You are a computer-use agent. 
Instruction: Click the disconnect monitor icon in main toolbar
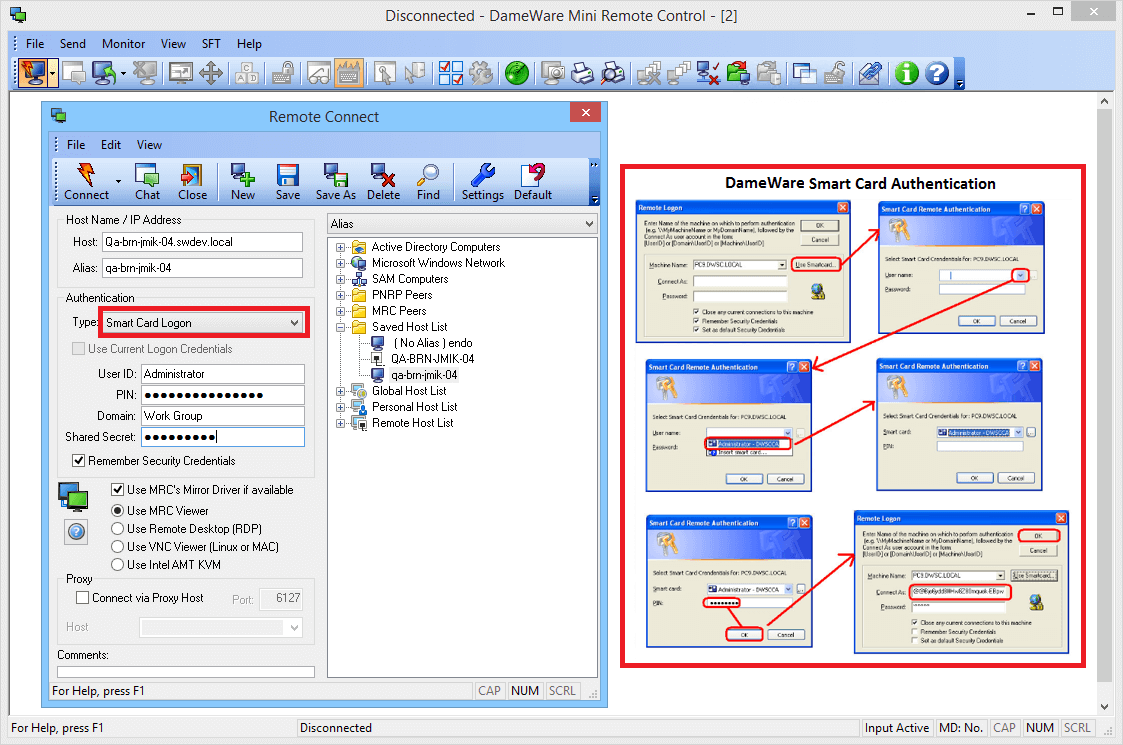click(x=145, y=73)
